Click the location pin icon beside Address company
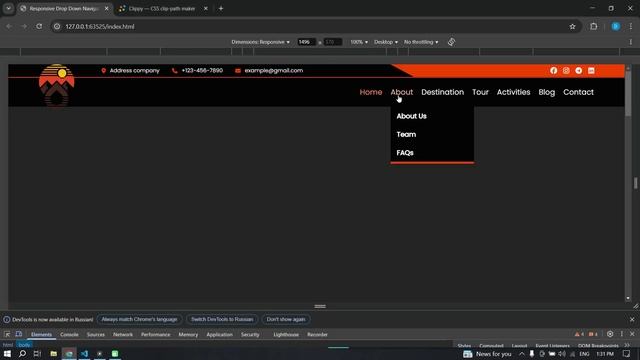 tap(104, 71)
